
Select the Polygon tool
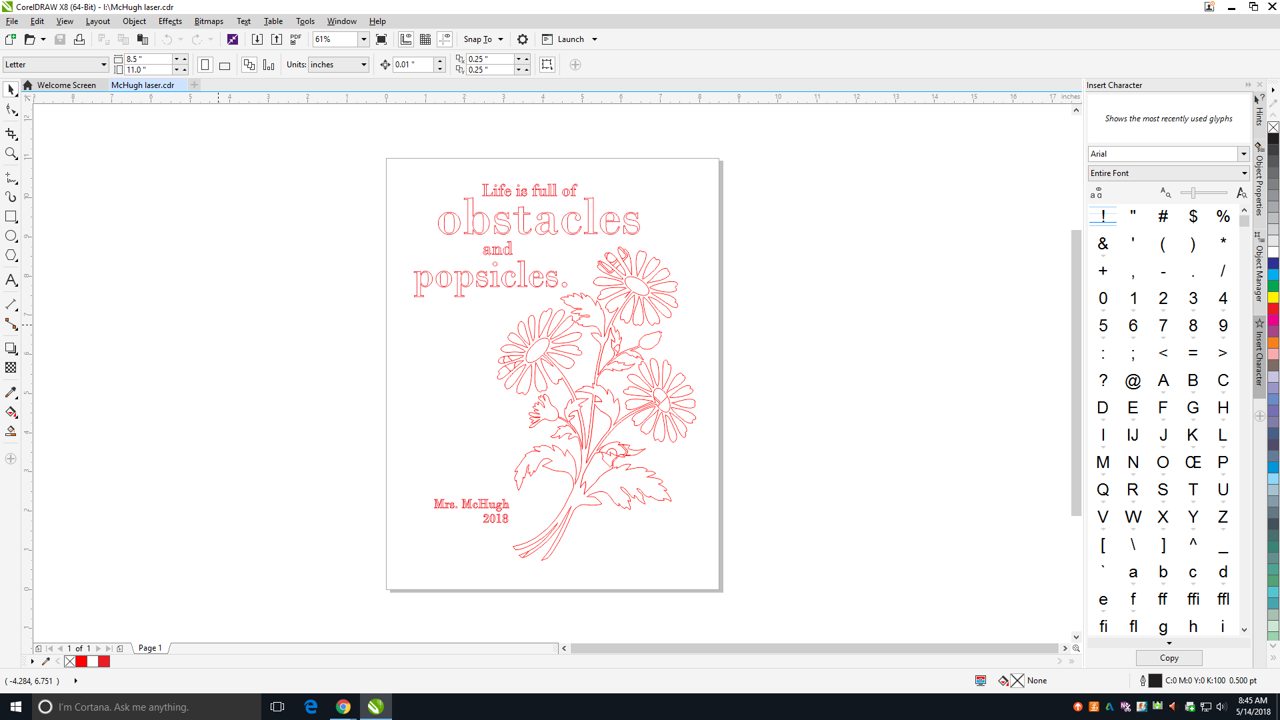coord(11,257)
